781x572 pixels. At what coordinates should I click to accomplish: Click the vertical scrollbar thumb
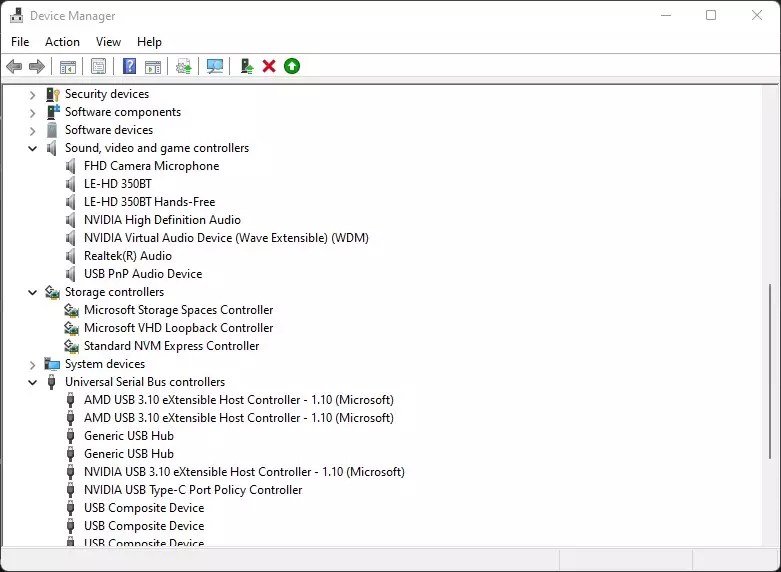coord(771,372)
